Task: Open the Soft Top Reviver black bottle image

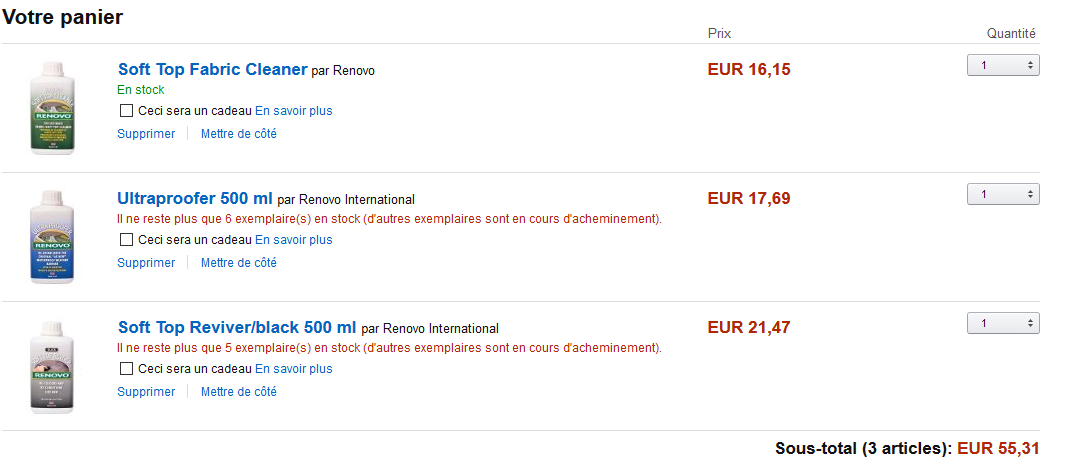Action: coord(52,366)
